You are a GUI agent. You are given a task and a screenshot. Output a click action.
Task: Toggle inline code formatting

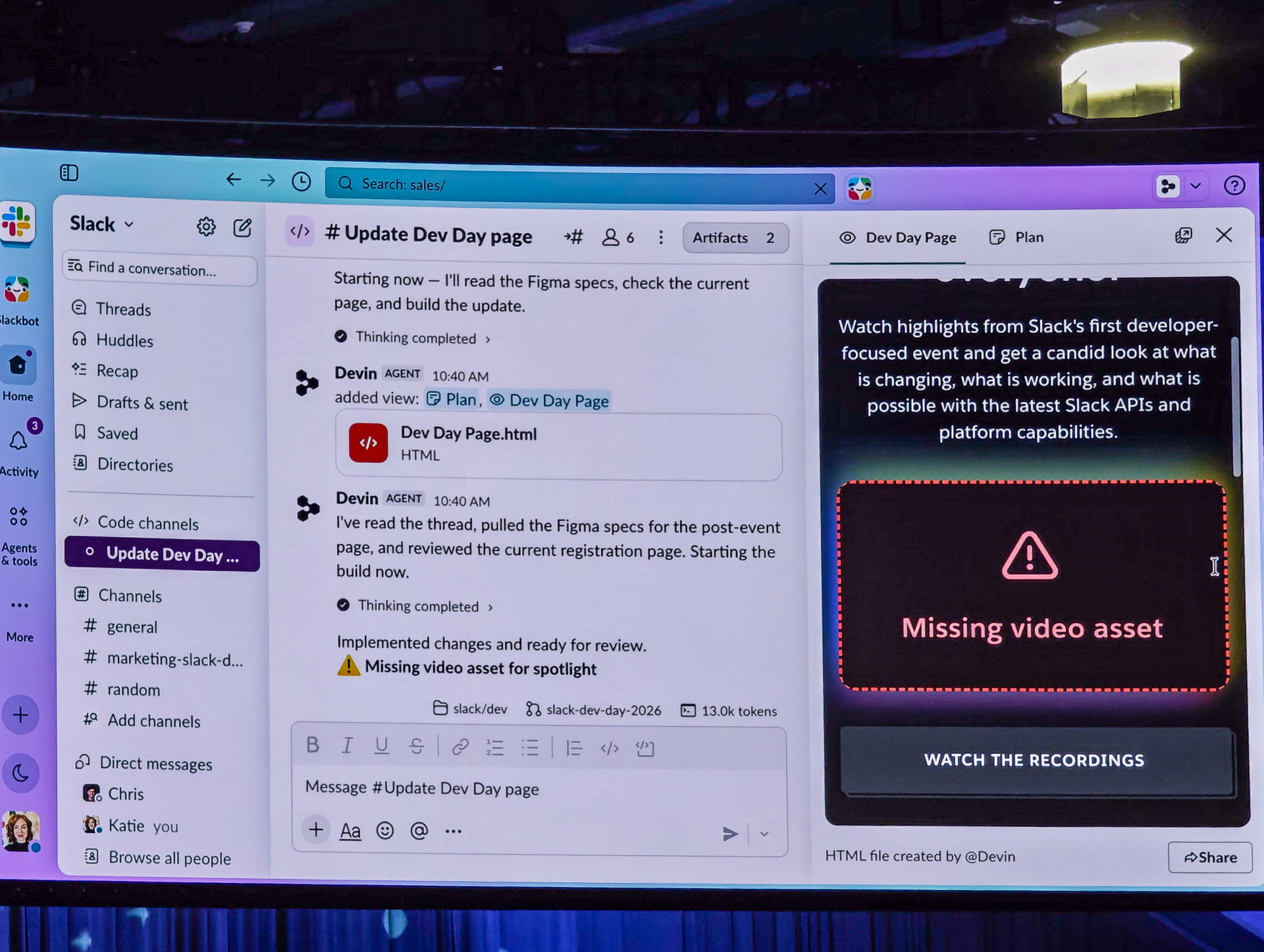point(610,748)
